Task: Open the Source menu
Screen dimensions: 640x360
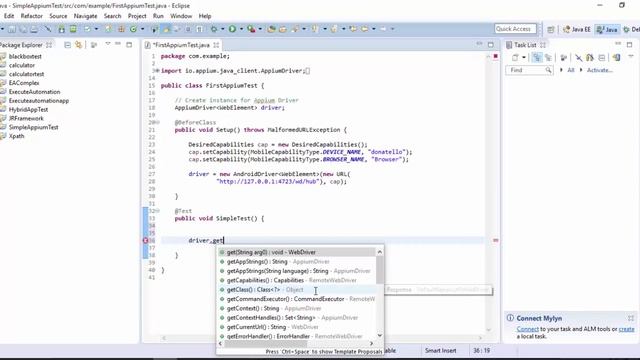Action: coord(58,16)
